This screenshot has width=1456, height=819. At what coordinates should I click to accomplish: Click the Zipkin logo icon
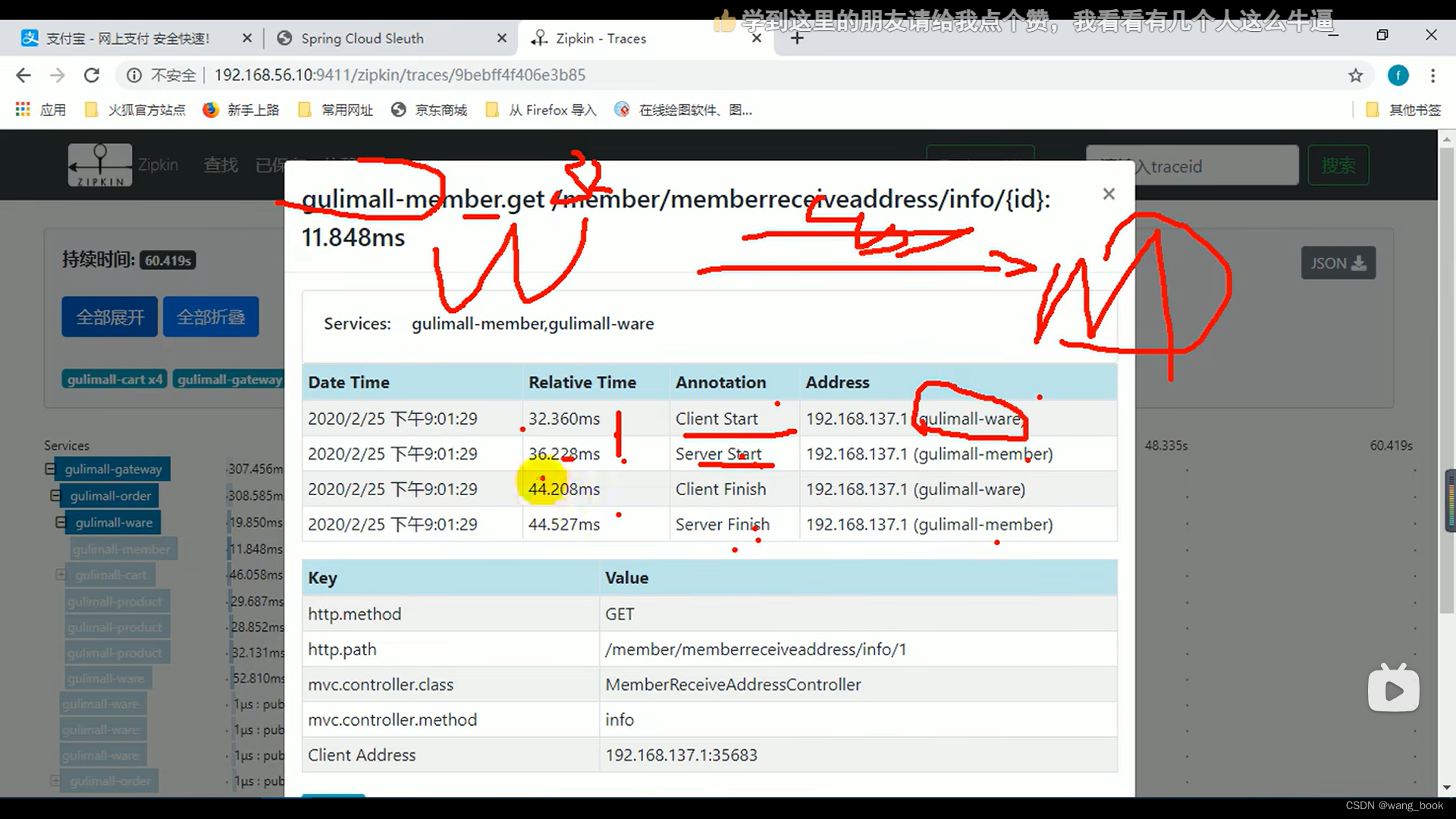coord(99,164)
